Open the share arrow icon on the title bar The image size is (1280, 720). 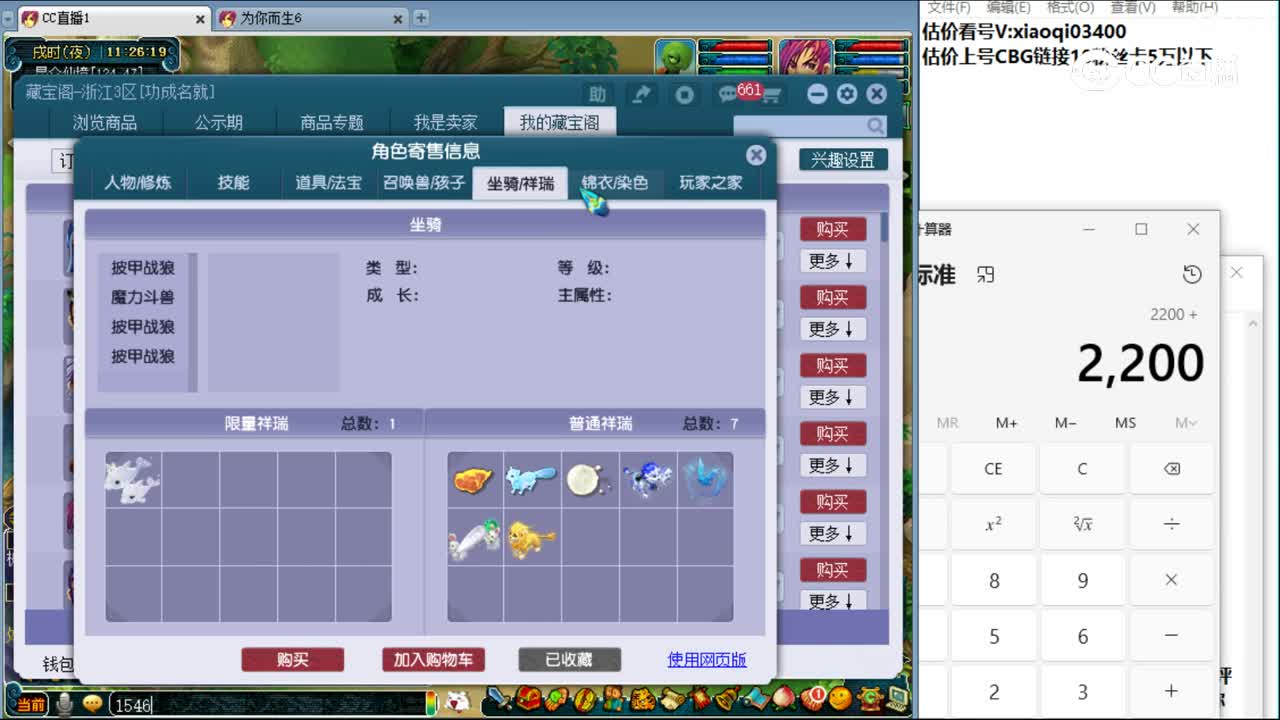point(642,92)
